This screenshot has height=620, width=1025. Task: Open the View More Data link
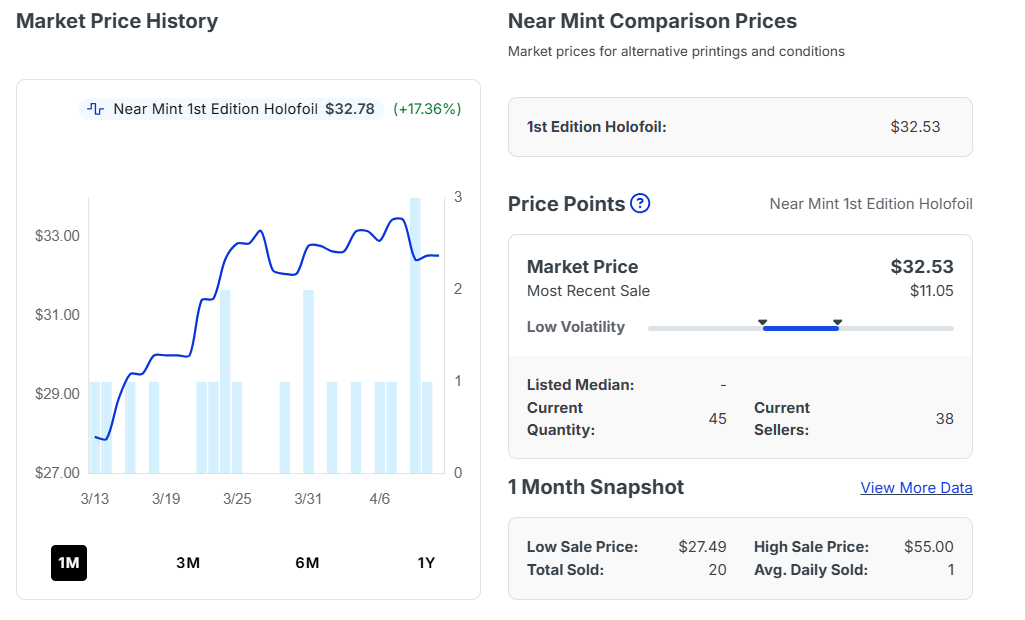[x=916, y=488]
